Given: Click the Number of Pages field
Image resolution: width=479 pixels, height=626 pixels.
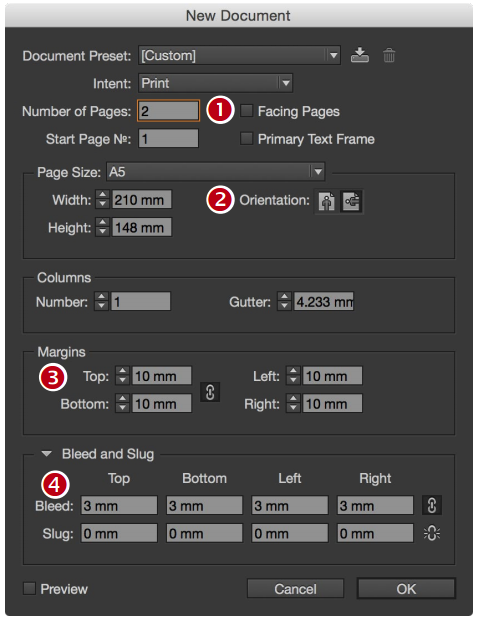Looking at the screenshot, I should pos(168,111).
